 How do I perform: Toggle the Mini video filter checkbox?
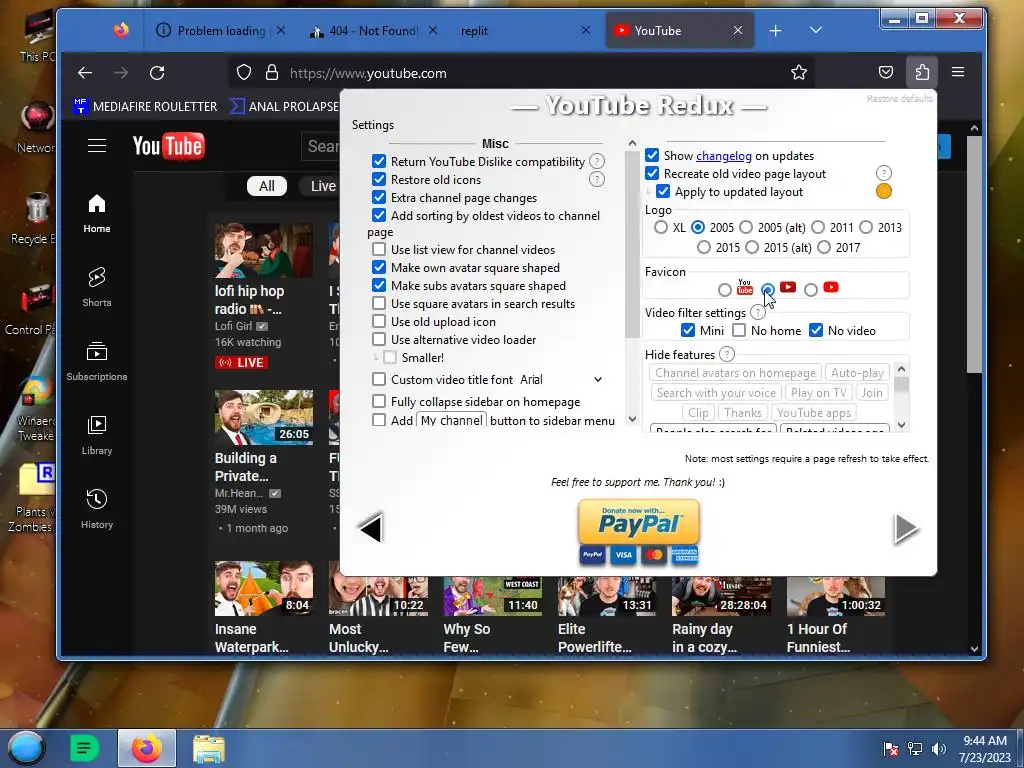(688, 330)
